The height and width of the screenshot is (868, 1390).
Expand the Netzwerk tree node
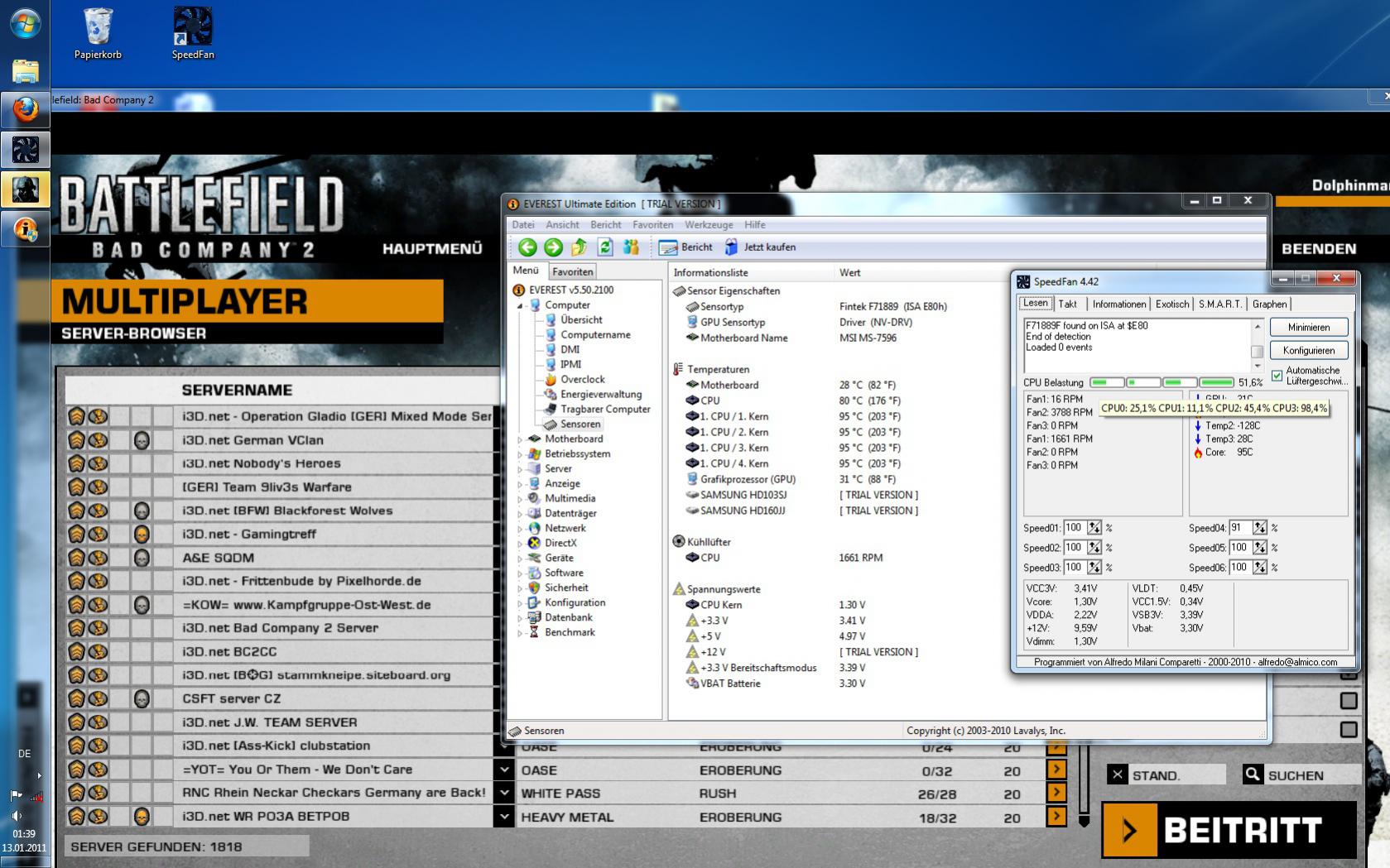[x=521, y=529]
